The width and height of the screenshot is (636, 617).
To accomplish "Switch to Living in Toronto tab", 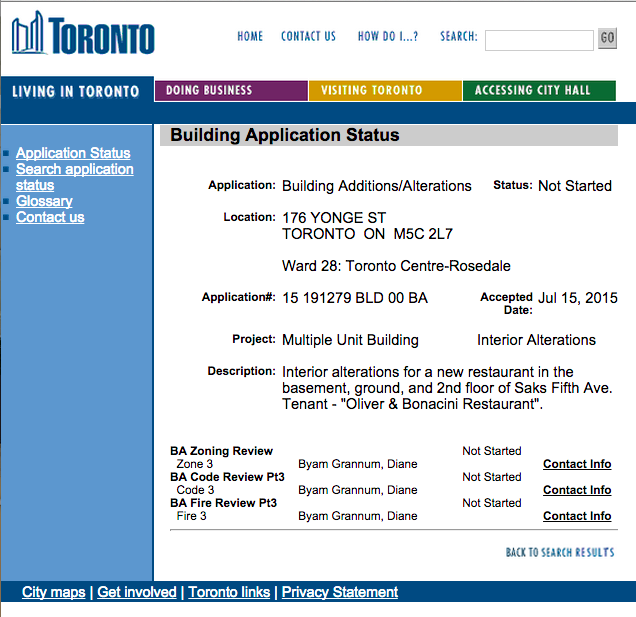I will (x=76, y=91).
